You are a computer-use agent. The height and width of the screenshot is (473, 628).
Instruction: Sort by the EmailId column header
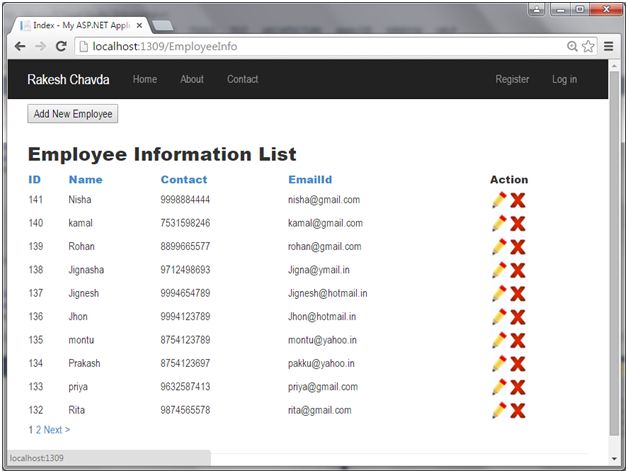pyautogui.click(x=310, y=179)
